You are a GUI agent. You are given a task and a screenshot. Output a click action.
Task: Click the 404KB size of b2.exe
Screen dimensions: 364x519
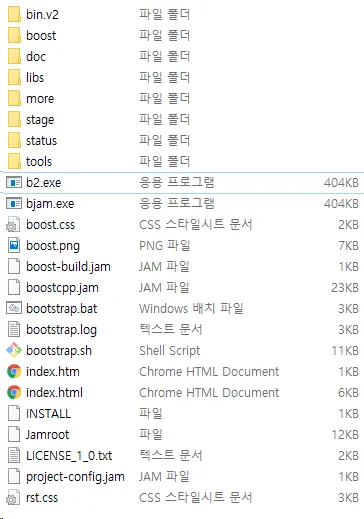tap(341, 183)
